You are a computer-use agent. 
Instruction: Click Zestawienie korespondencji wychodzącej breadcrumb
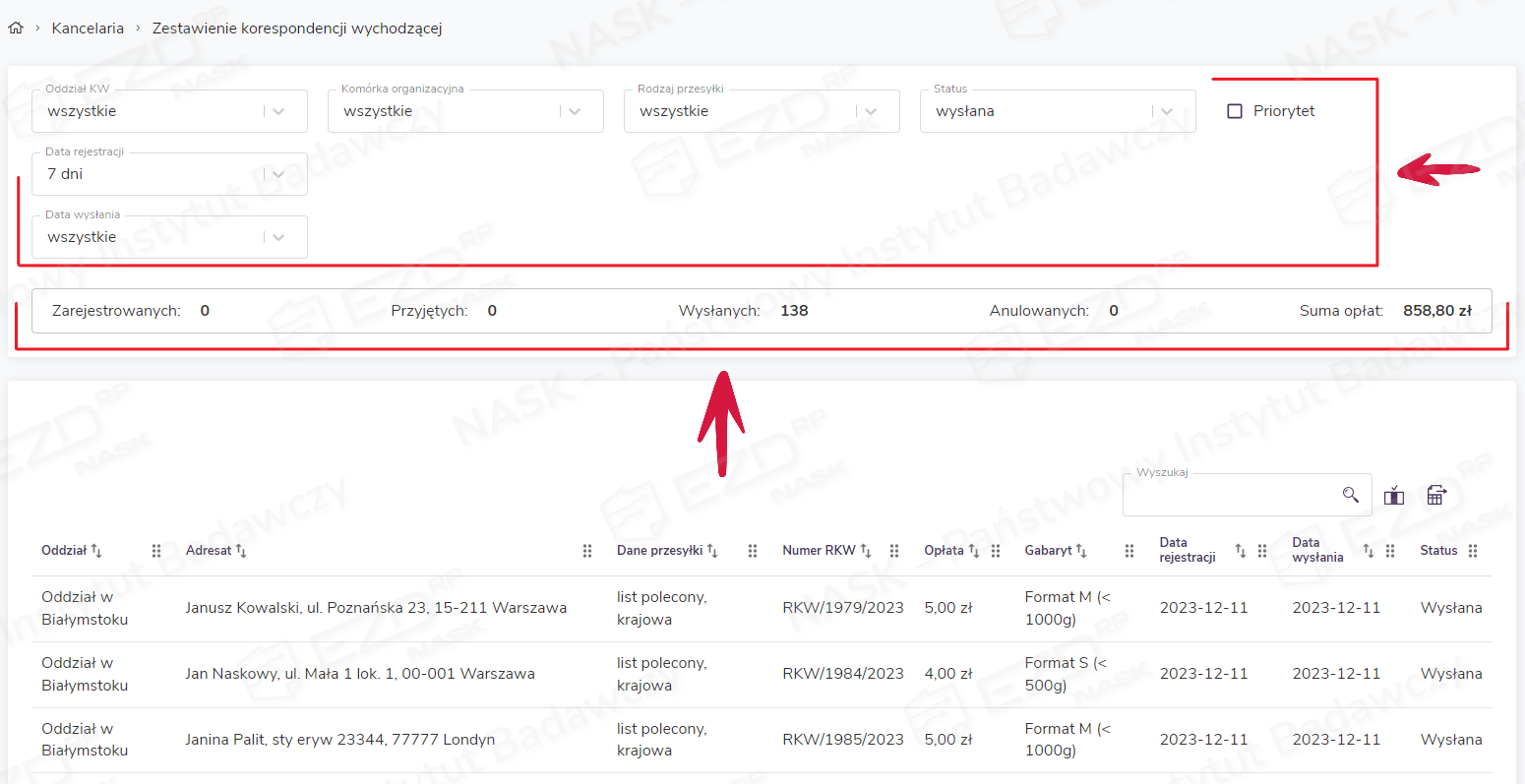(296, 29)
